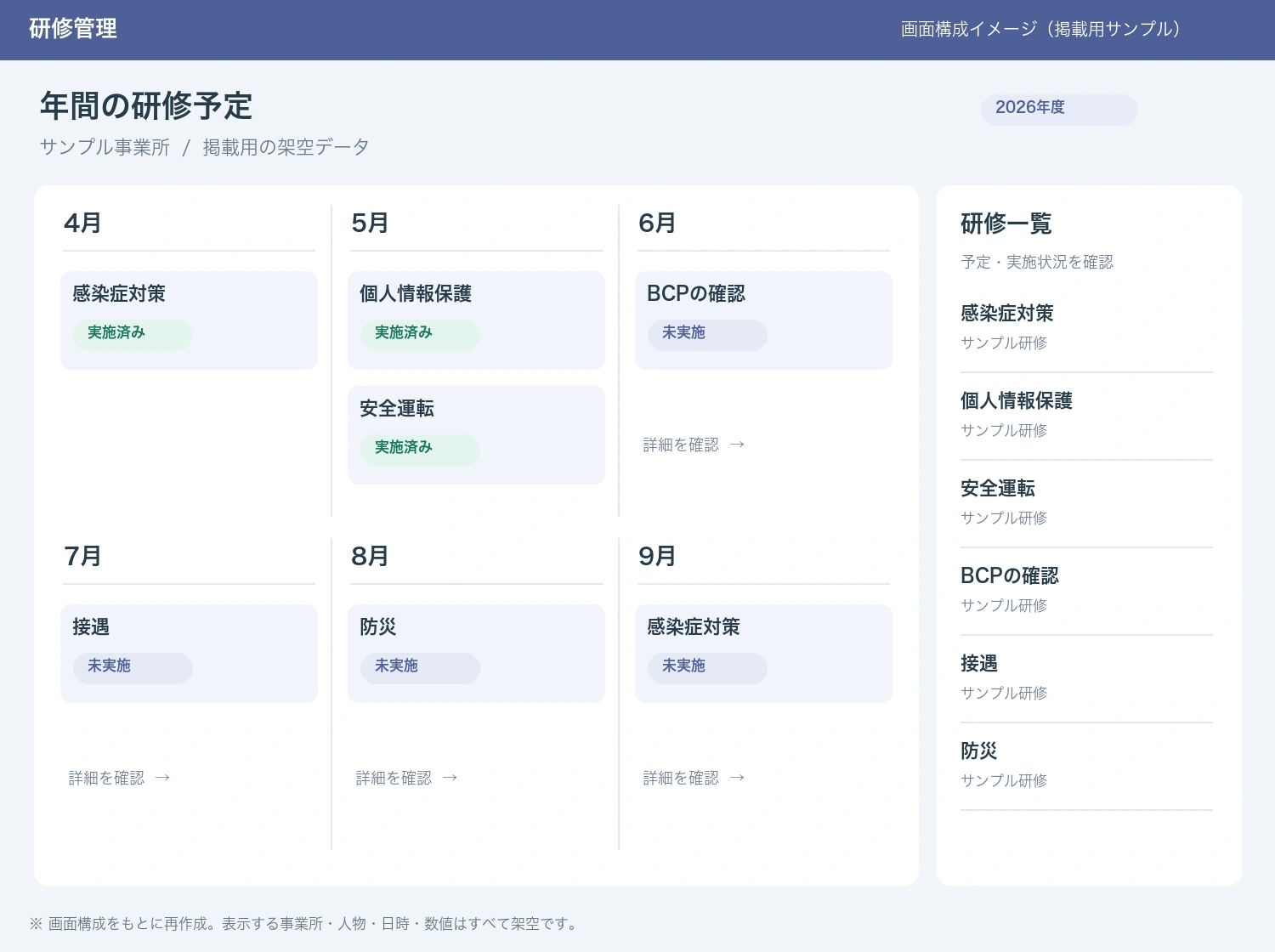Click the 年間の研修予定 page title
The height and width of the screenshot is (952, 1275).
pyautogui.click(x=146, y=106)
